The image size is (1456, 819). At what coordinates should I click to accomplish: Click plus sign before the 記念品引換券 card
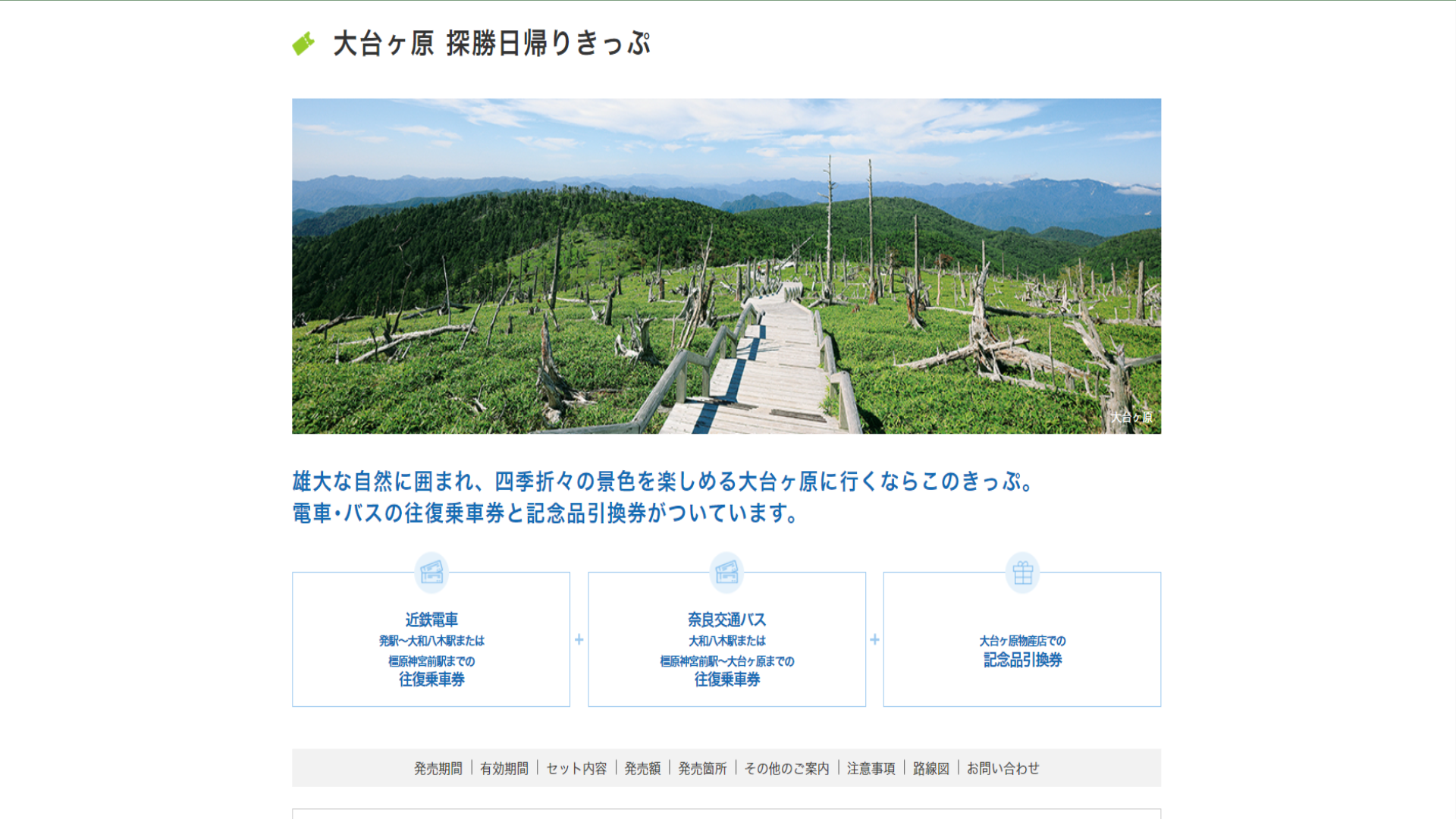pyautogui.click(x=874, y=639)
